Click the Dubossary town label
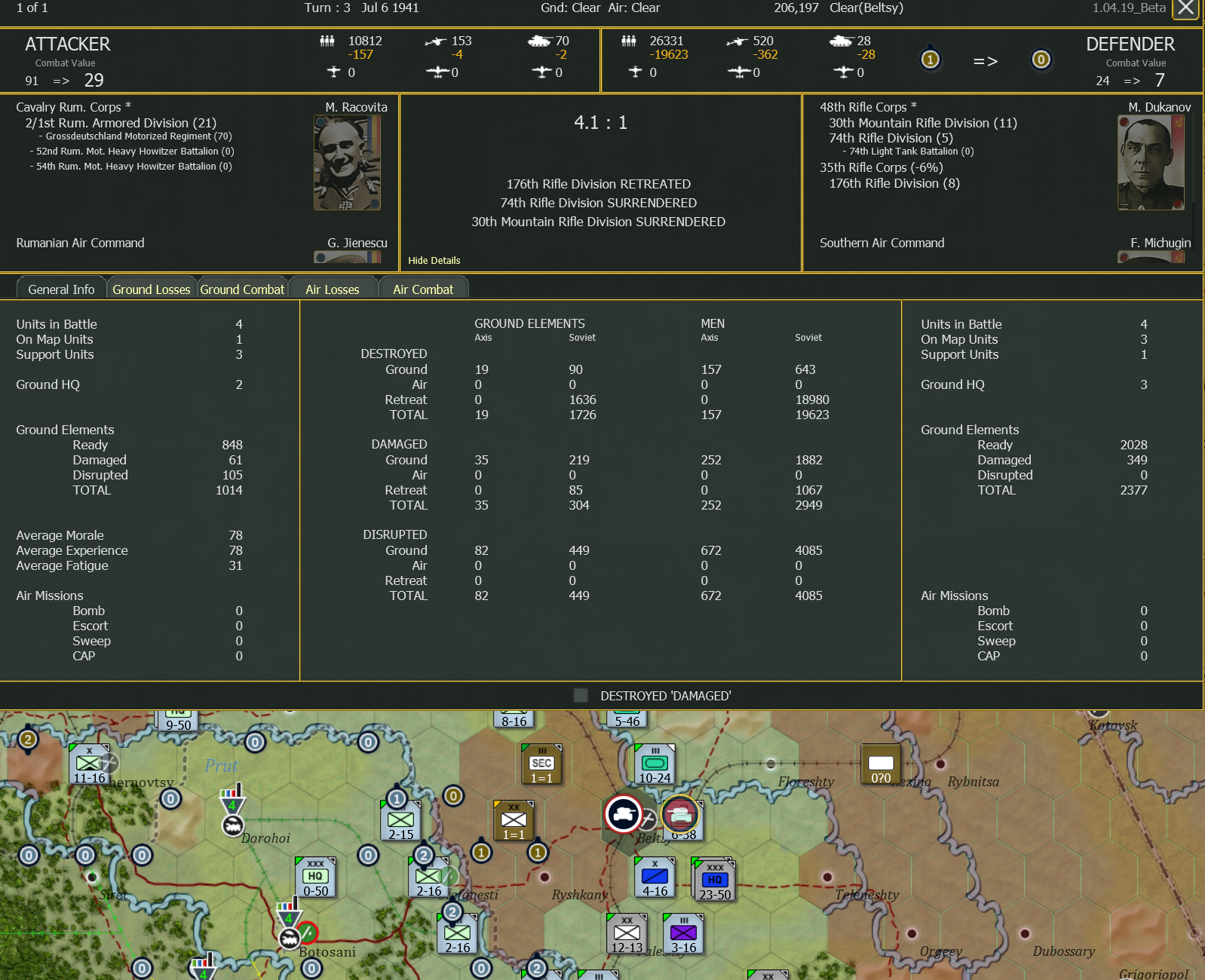The image size is (1205, 980). (x=1063, y=951)
